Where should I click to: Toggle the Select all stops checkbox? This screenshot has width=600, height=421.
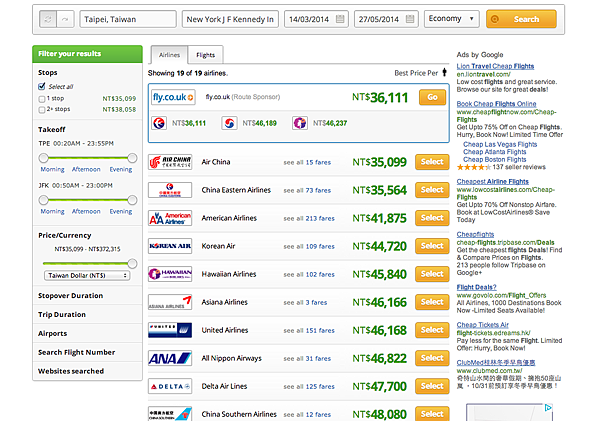[42, 86]
